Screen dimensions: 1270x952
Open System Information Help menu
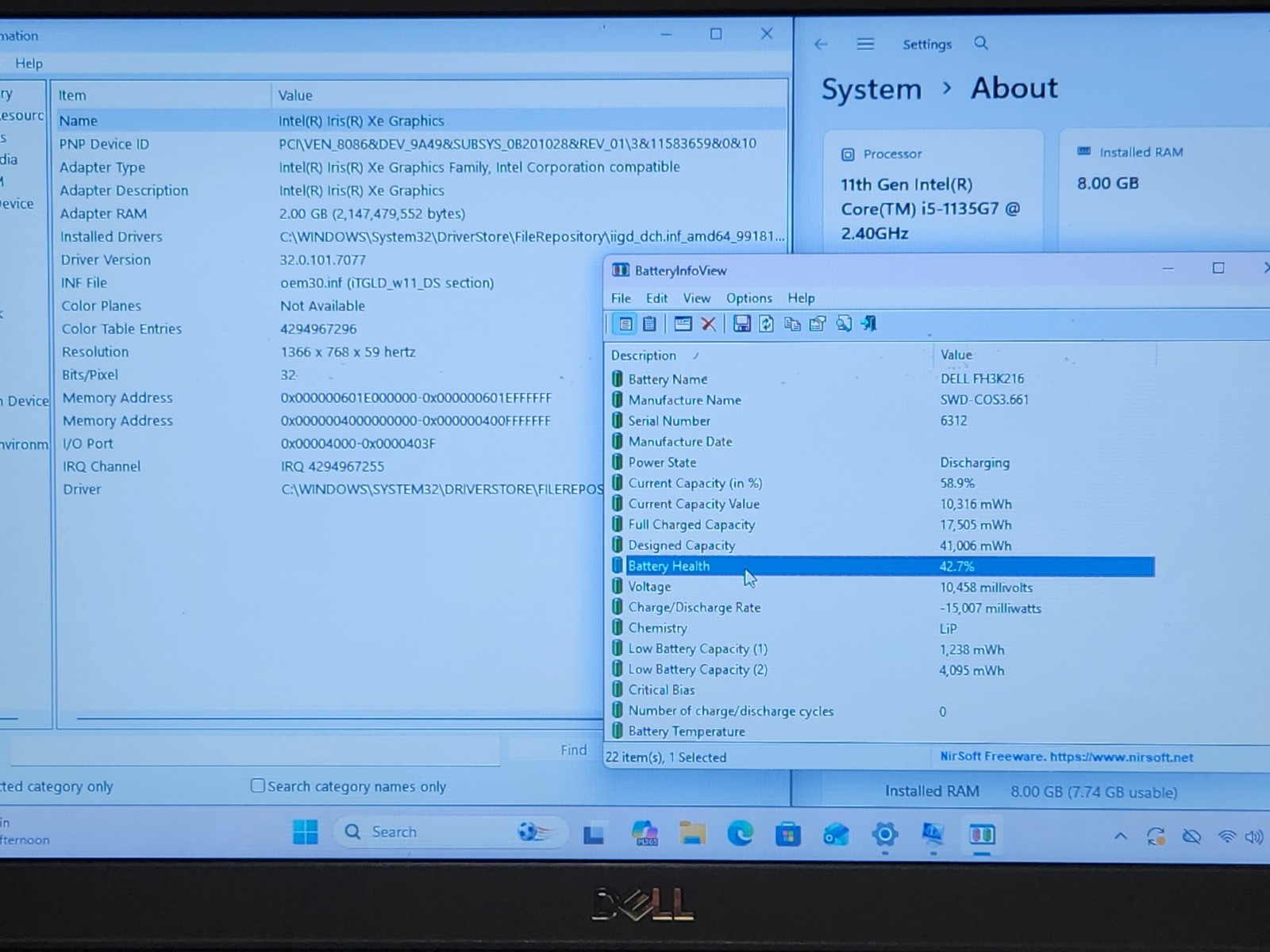pyautogui.click(x=29, y=63)
